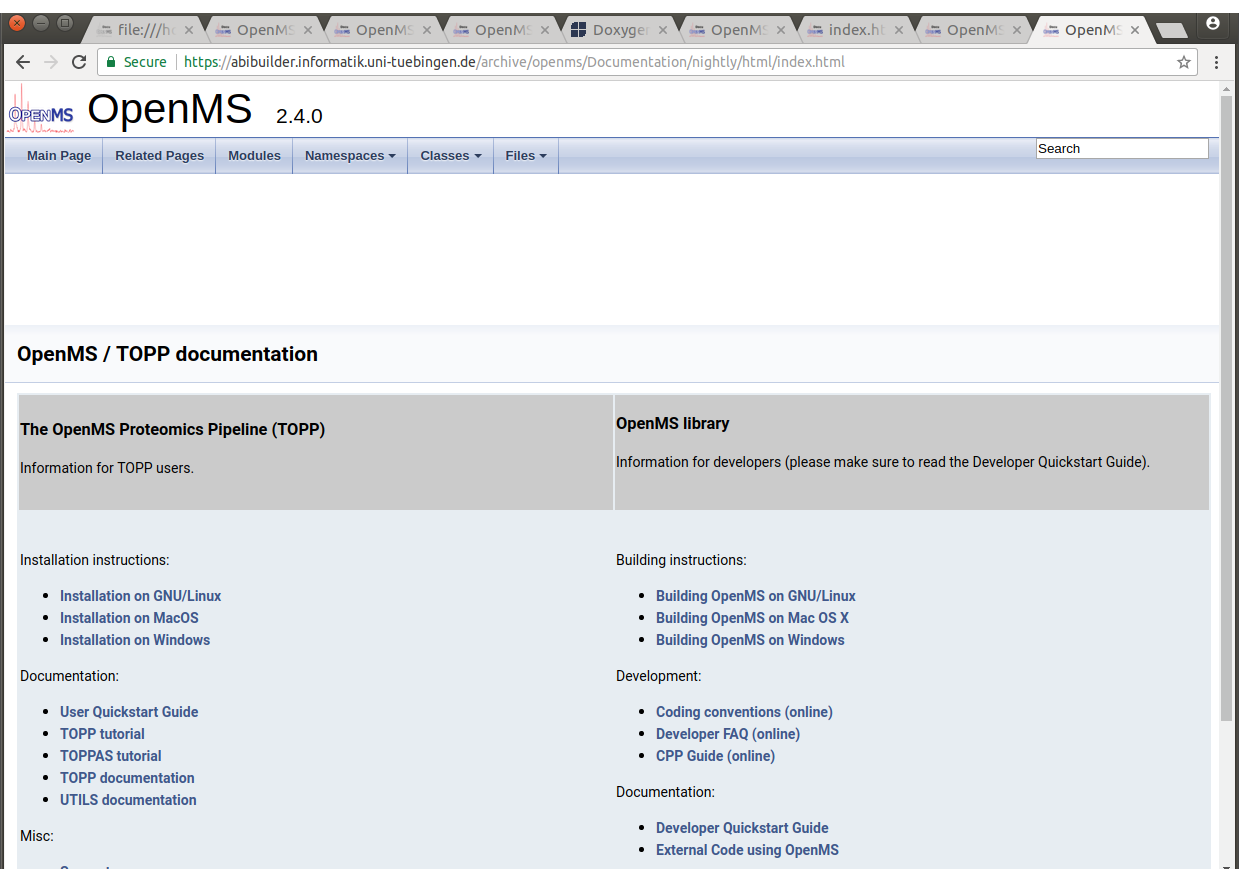Reload the current page

click(79, 62)
